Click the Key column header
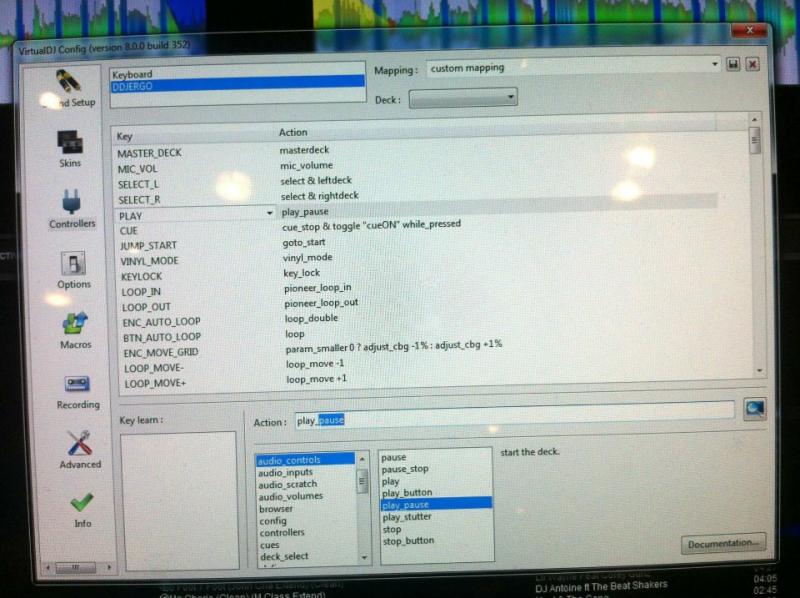The height and width of the screenshot is (598, 800). point(124,136)
